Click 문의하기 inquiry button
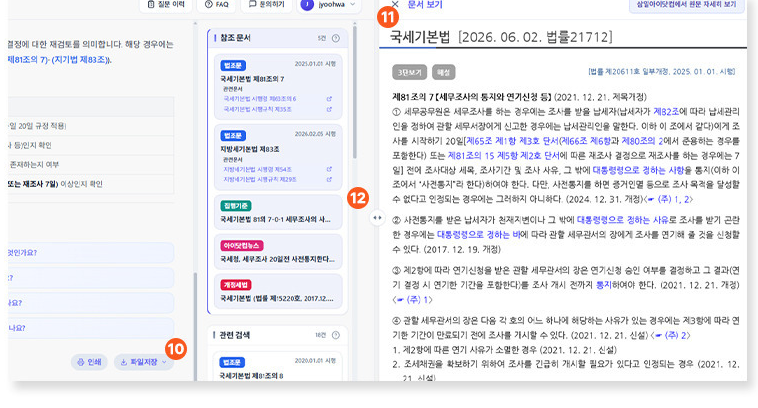Screen dimensions: 758x408 click(x=266, y=4)
